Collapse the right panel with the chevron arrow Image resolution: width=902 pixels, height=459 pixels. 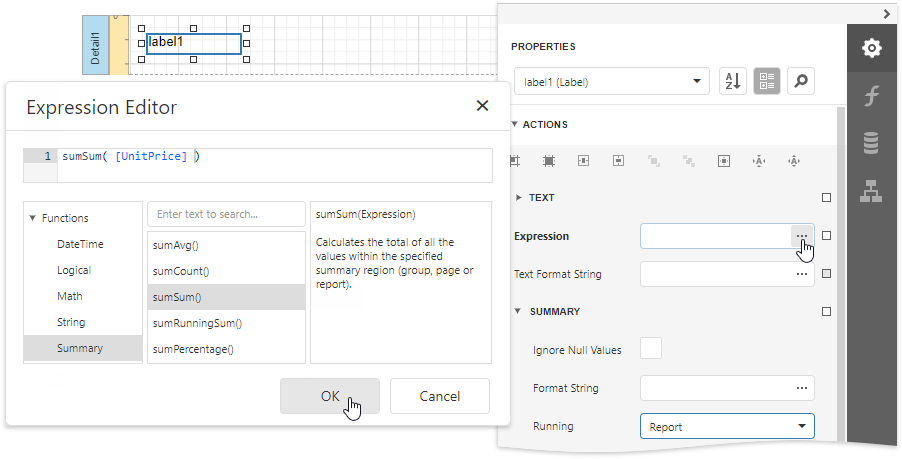pyautogui.click(x=886, y=14)
